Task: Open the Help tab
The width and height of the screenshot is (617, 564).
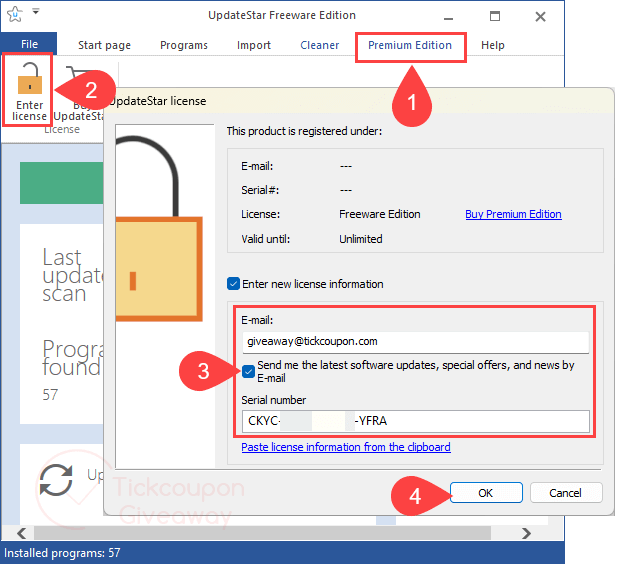Action: [x=493, y=45]
